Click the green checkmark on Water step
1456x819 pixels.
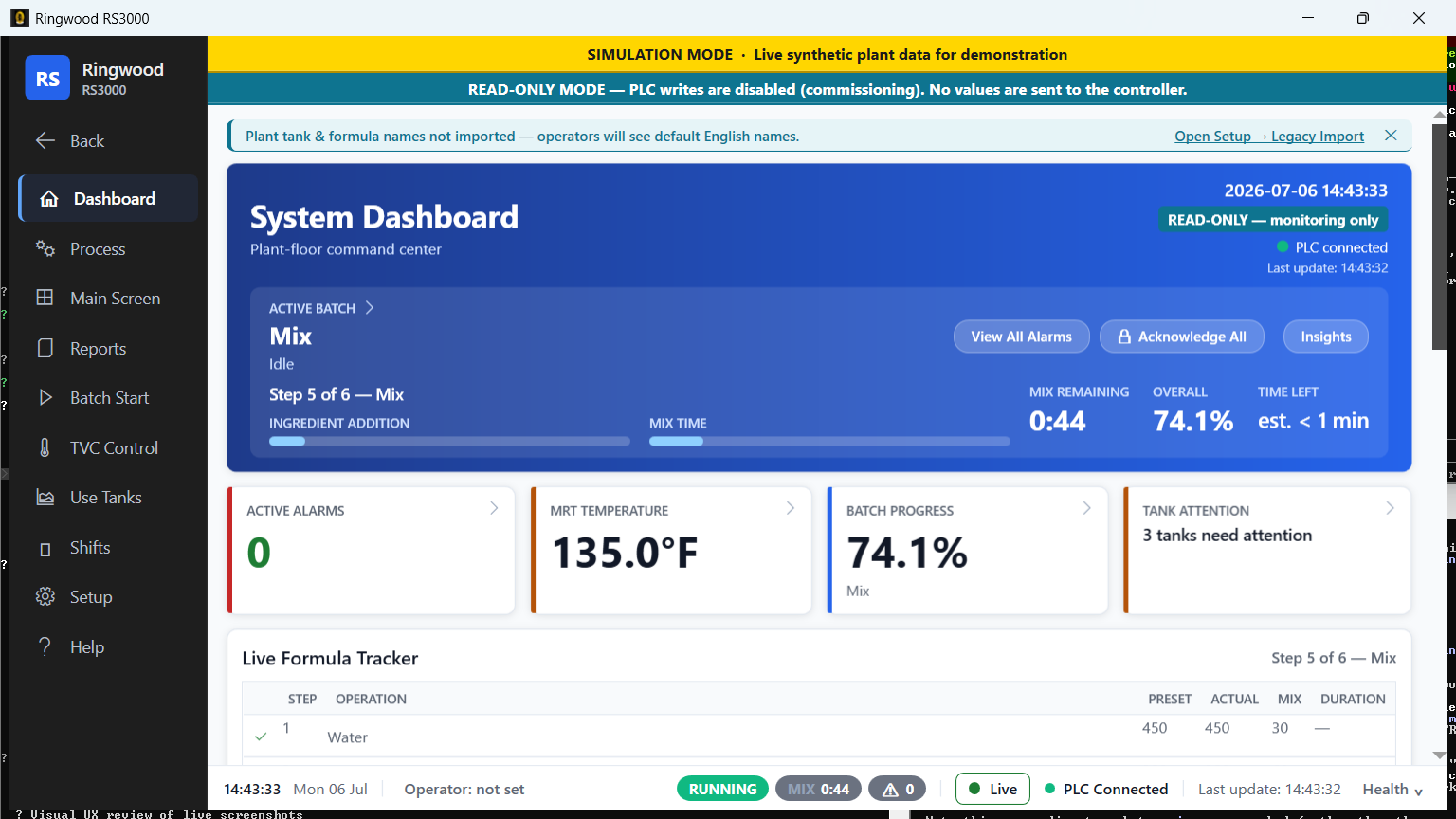pos(261,737)
